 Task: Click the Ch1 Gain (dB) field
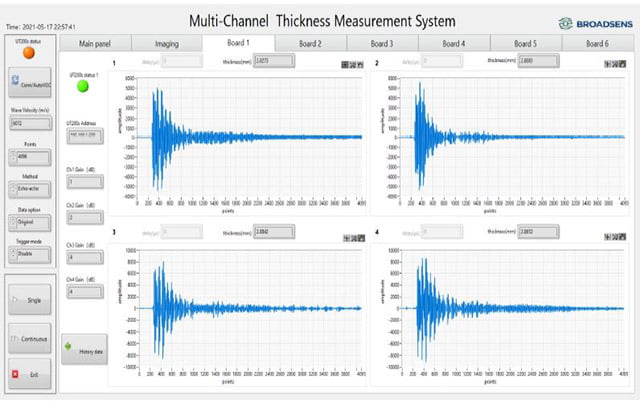click(83, 182)
